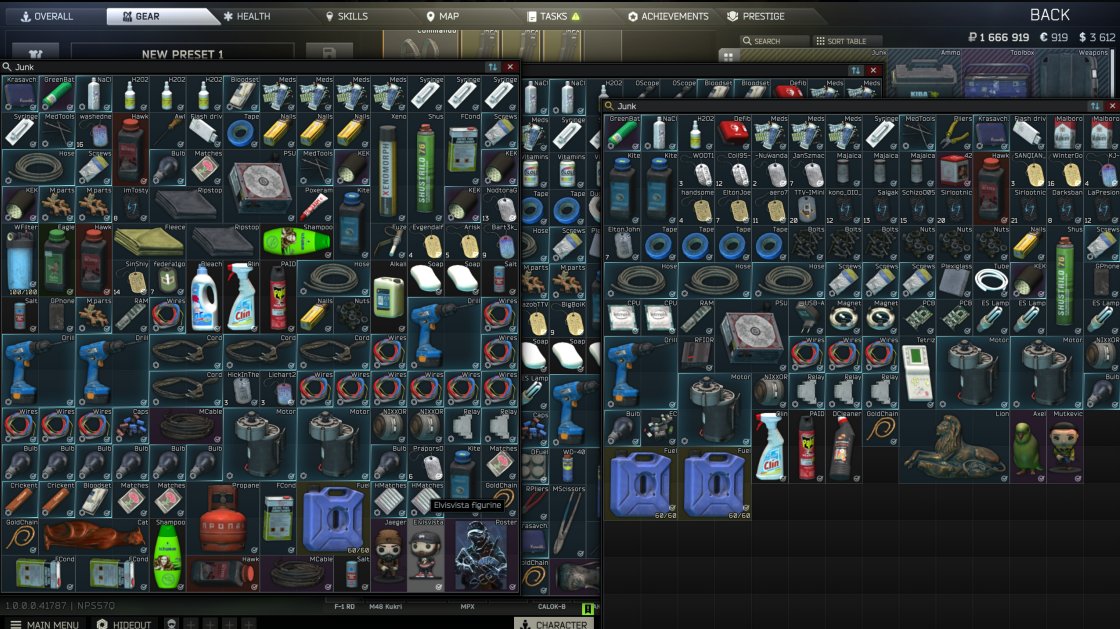Select GoldChain in the right Junk window
Viewport: 1120px width, 629px height.
click(881, 427)
